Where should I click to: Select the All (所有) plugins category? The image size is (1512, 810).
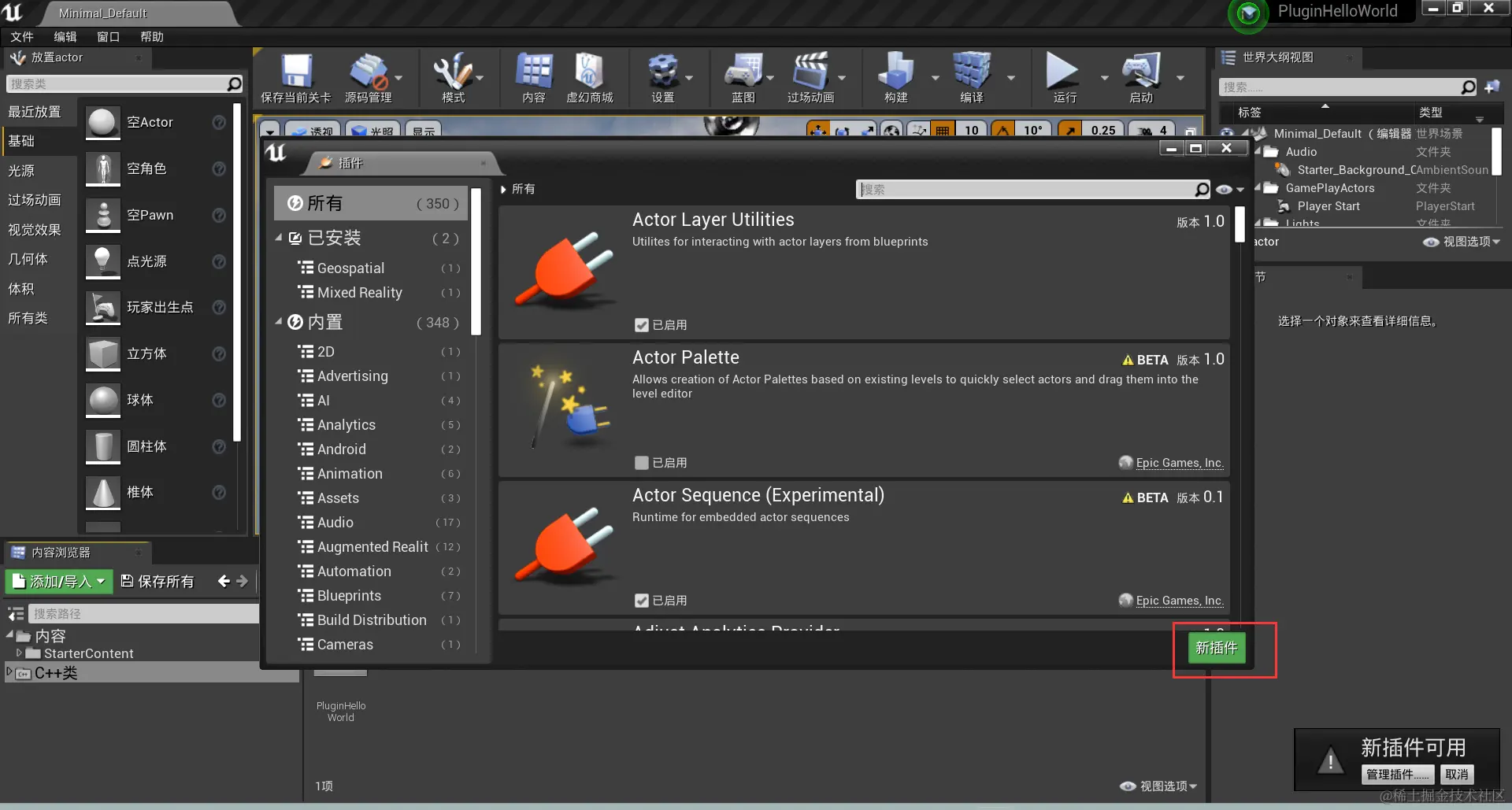pos(372,203)
